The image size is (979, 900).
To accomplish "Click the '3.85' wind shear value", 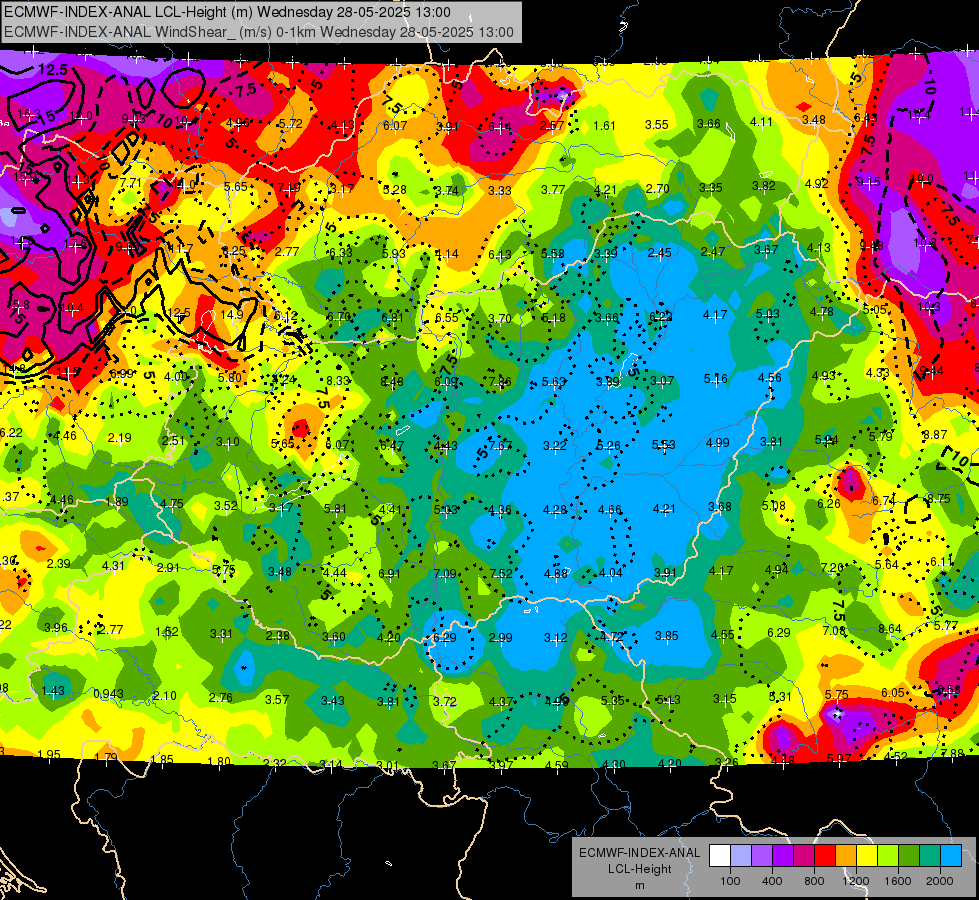I will (x=667, y=636).
